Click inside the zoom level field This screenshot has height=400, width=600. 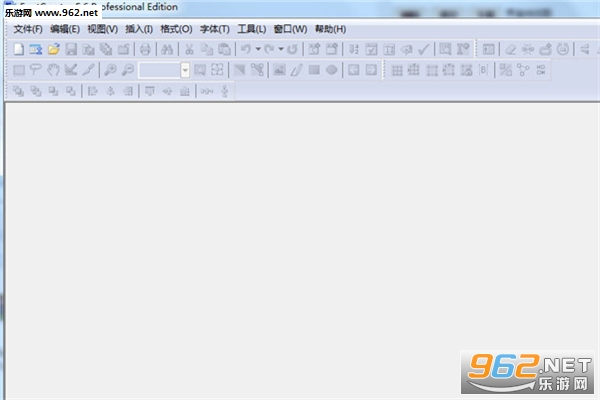click(160, 70)
